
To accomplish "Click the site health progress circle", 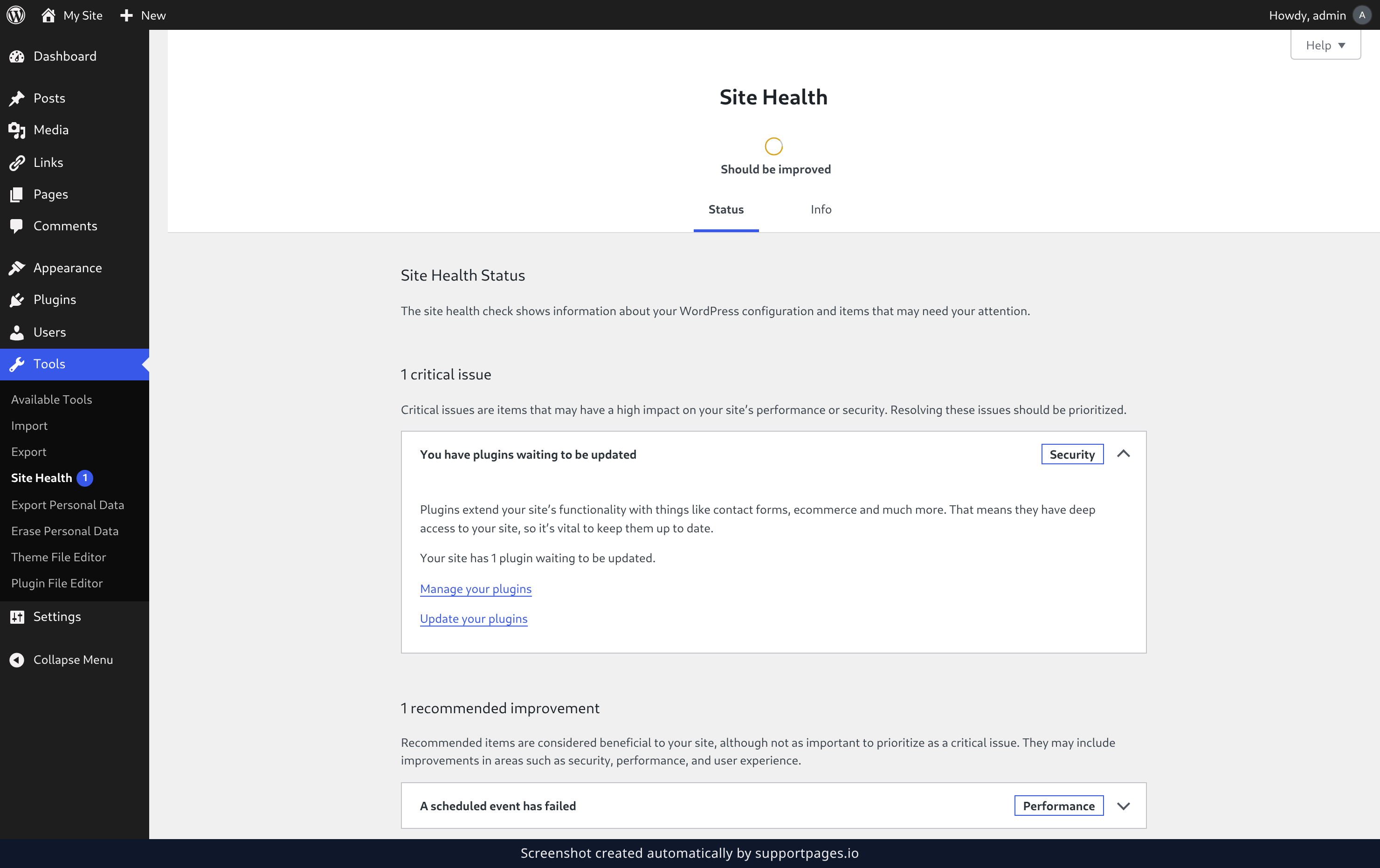I will pos(773,147).
